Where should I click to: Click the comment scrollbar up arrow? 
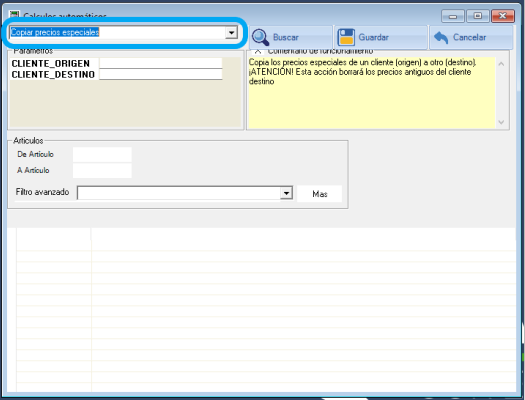click(x=501, y=64)
